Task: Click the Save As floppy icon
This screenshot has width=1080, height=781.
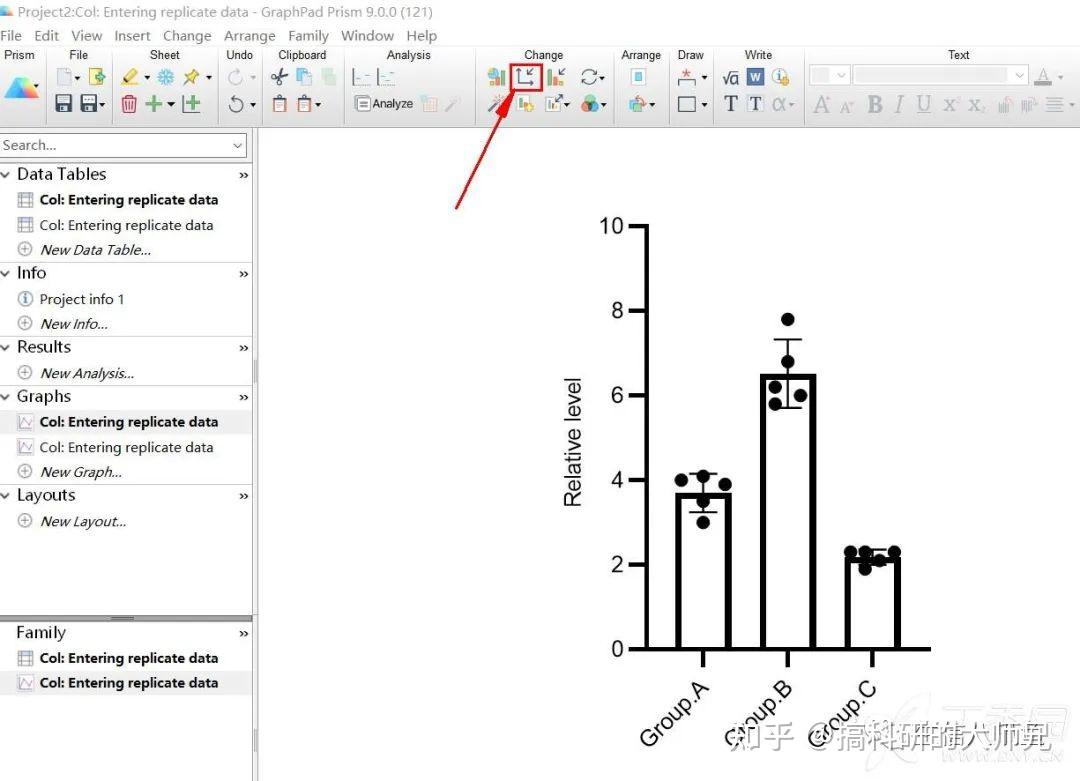Action: 89,104
